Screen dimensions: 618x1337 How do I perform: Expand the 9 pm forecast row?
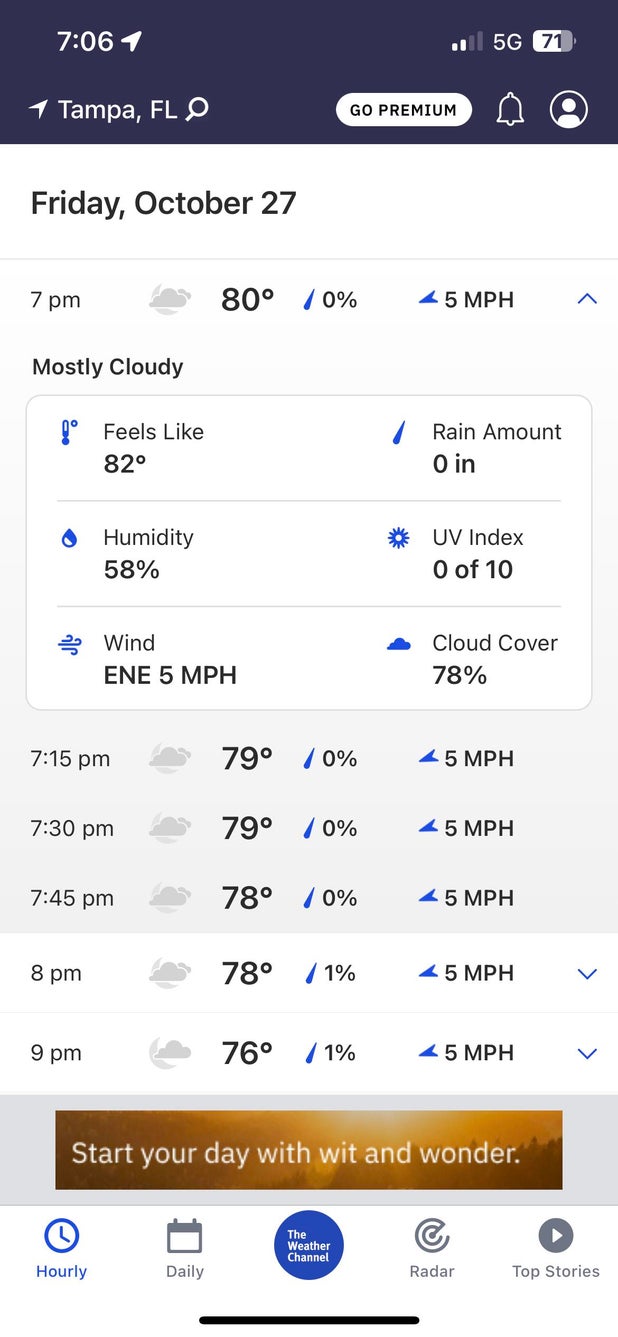tap(587, 1053)
